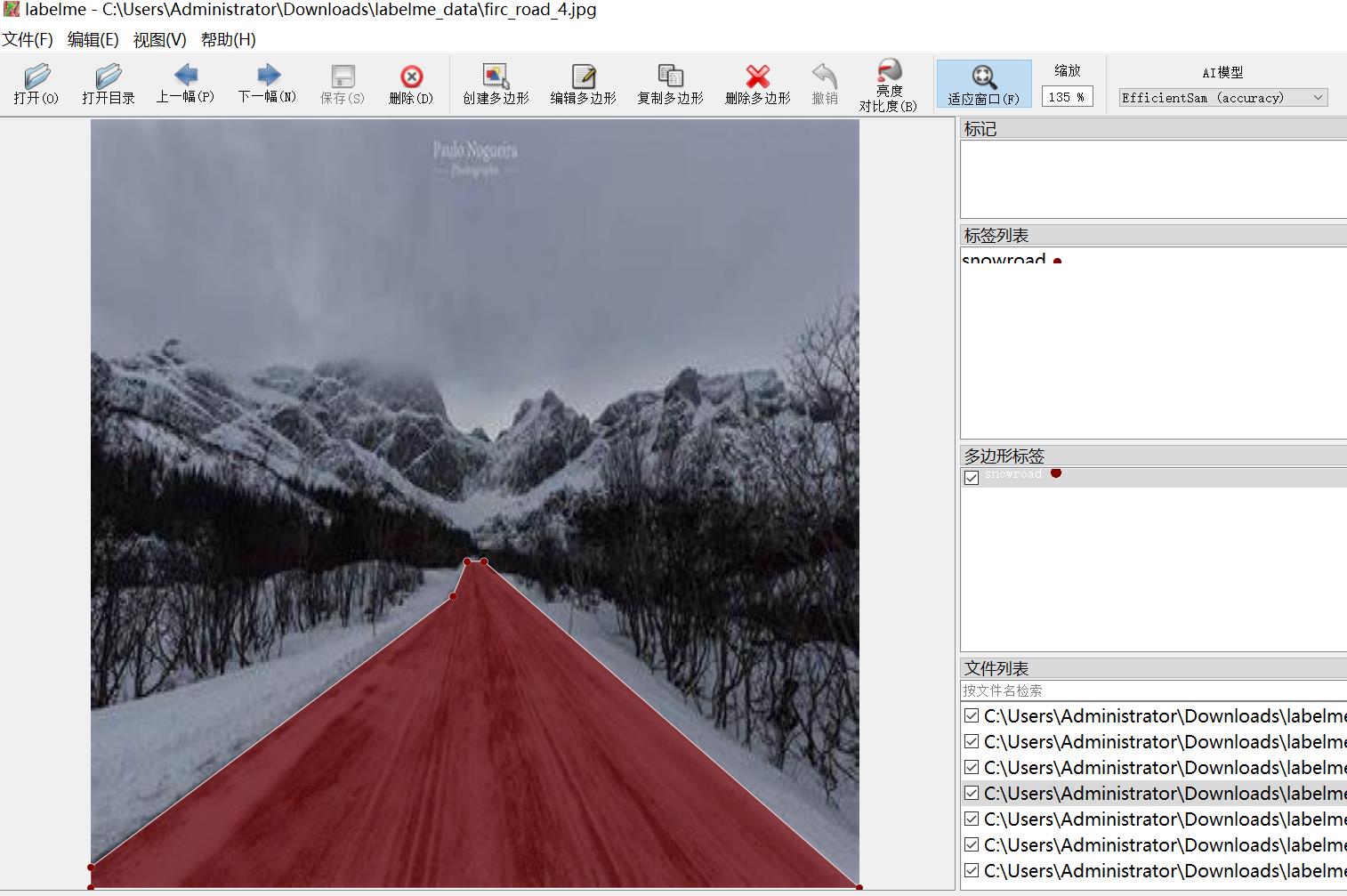
Task: Expand the EfficientSam AI model dropdown
Action: [x=1222, y=97]
